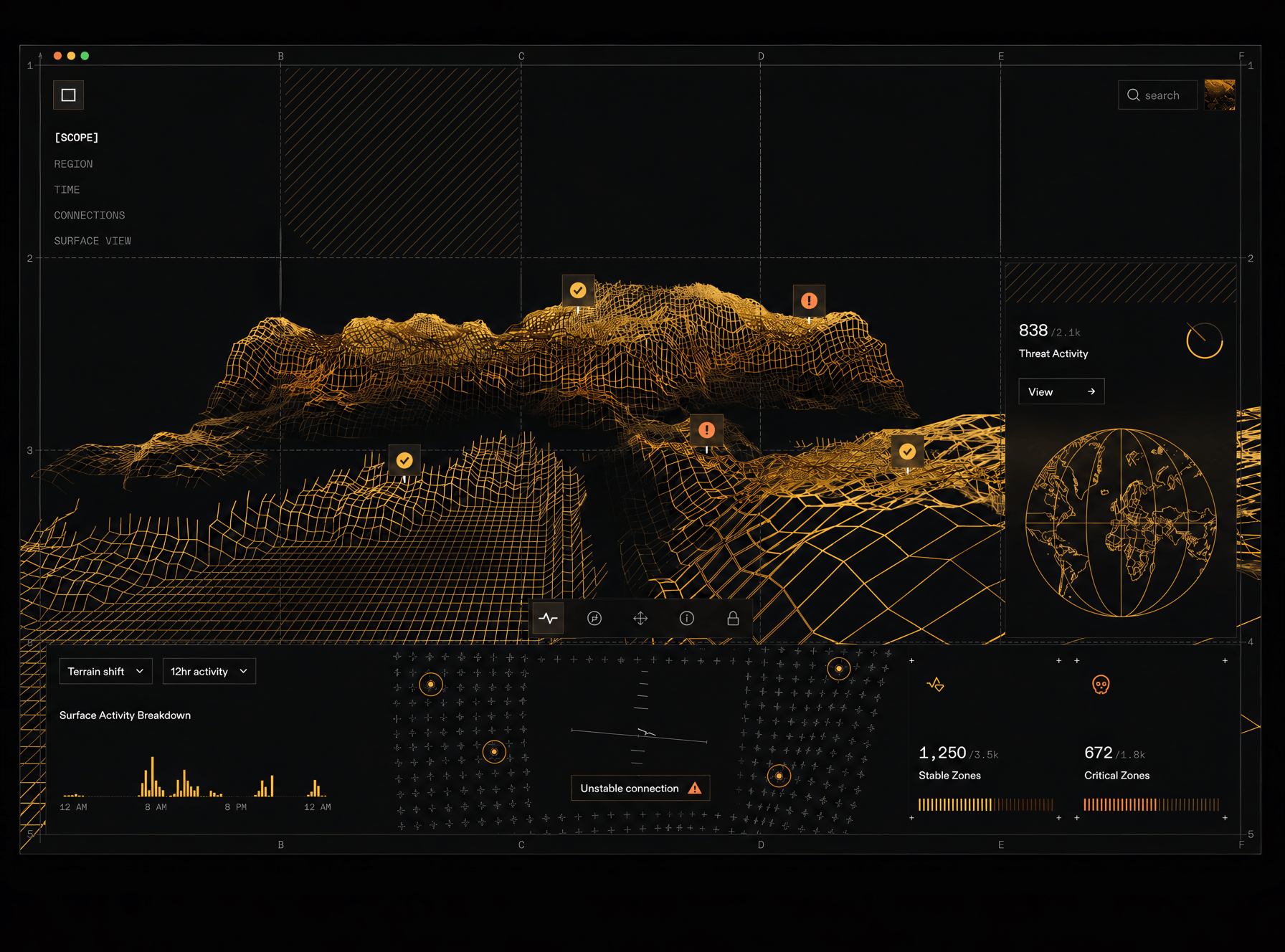Toggle the checkmark marker on the lower-left terrain
Screen dimensions: 1285x952
pos(404,460)
